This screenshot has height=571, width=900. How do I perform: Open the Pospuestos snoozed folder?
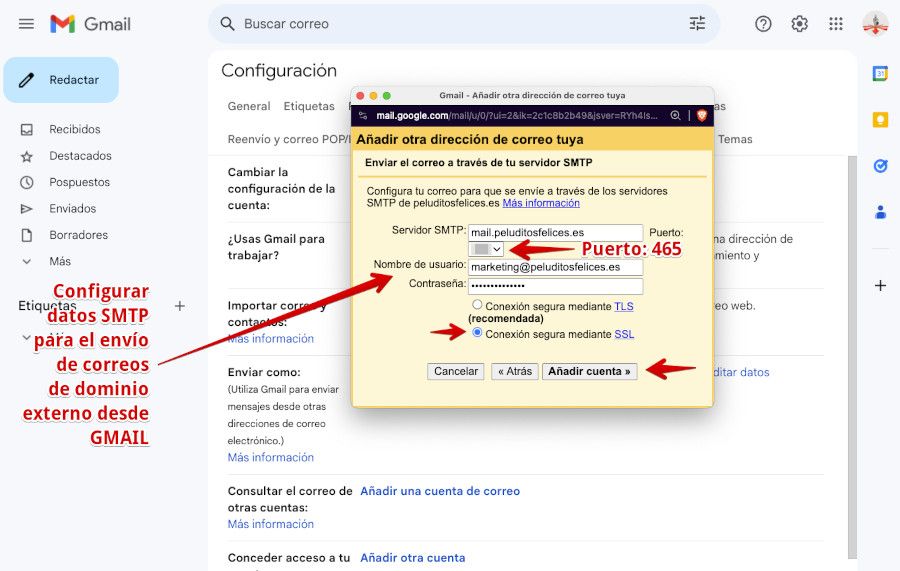pos(79,182)
